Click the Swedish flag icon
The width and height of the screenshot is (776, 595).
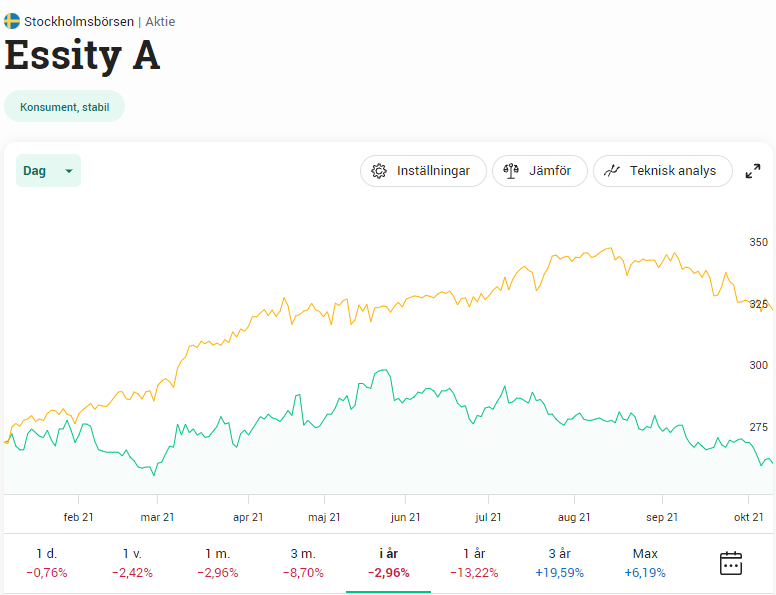pos(12,21)
